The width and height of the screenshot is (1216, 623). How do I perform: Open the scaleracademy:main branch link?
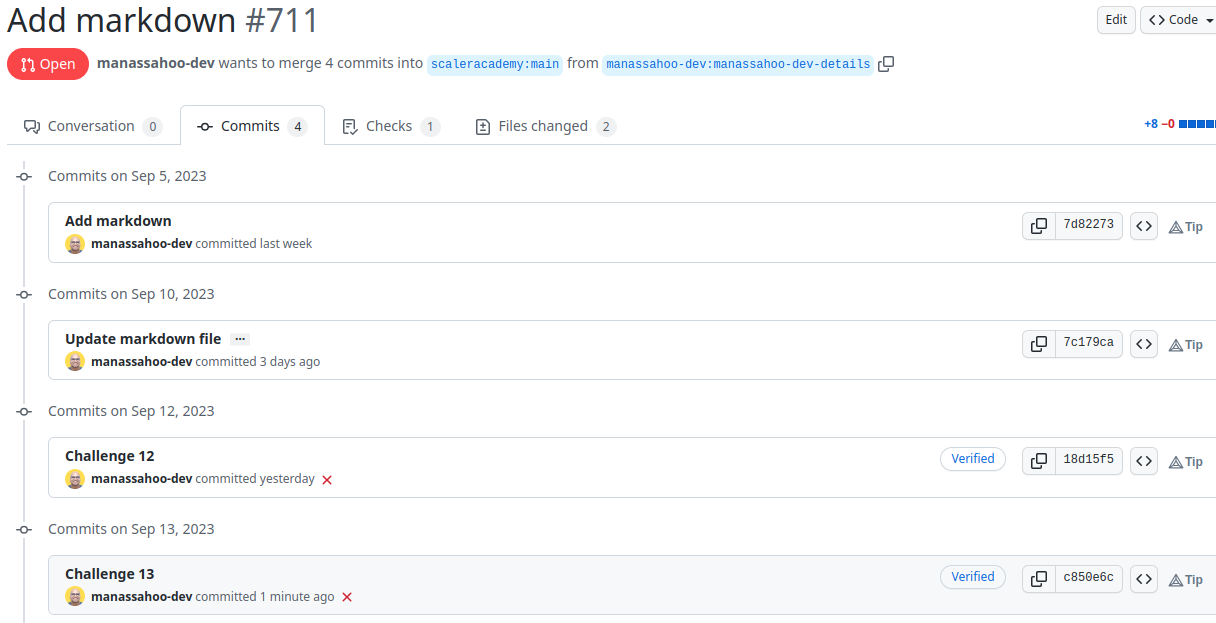click(494, 64)
